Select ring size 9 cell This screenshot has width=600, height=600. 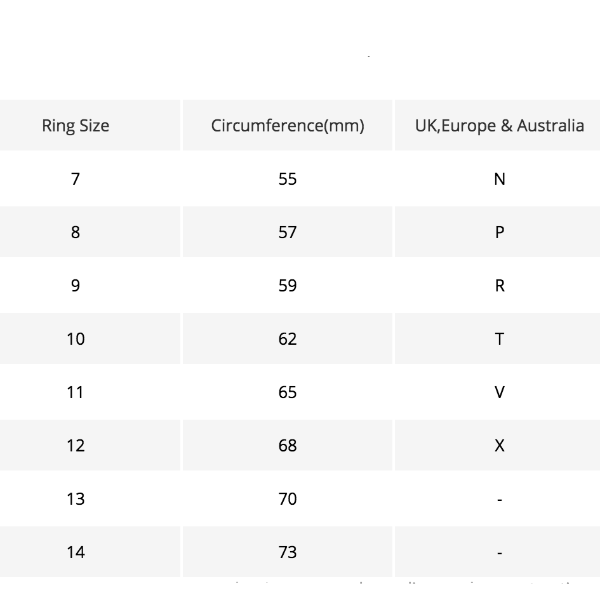[75, 285]
